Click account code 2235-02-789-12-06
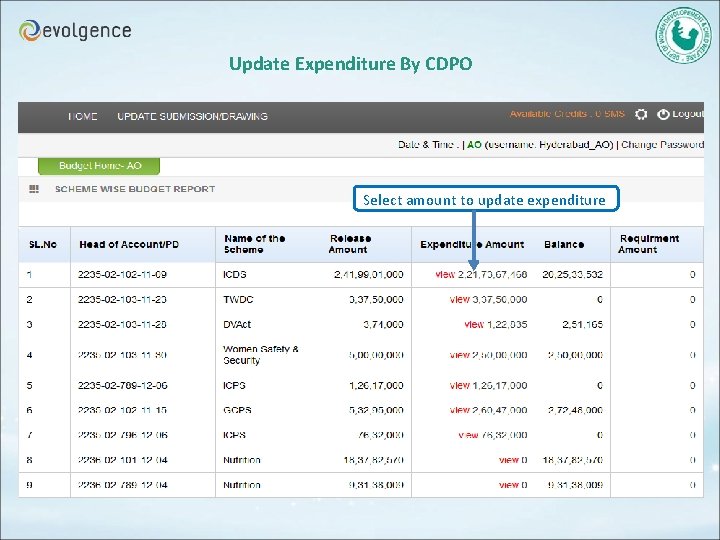Viewport: 720px width, 540px height. coord(122,385)
